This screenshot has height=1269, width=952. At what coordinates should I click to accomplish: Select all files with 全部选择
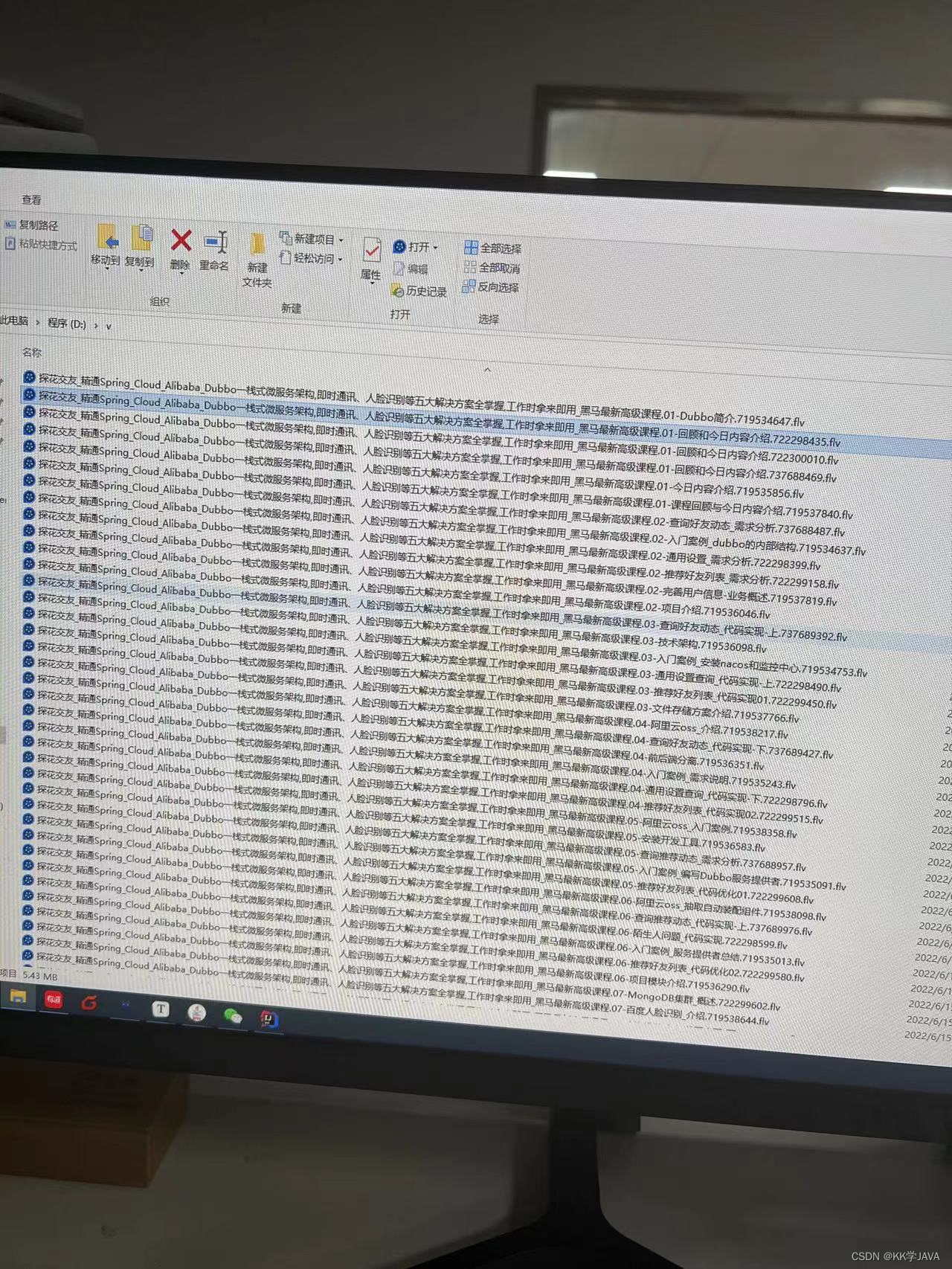(x=492, y=248)
